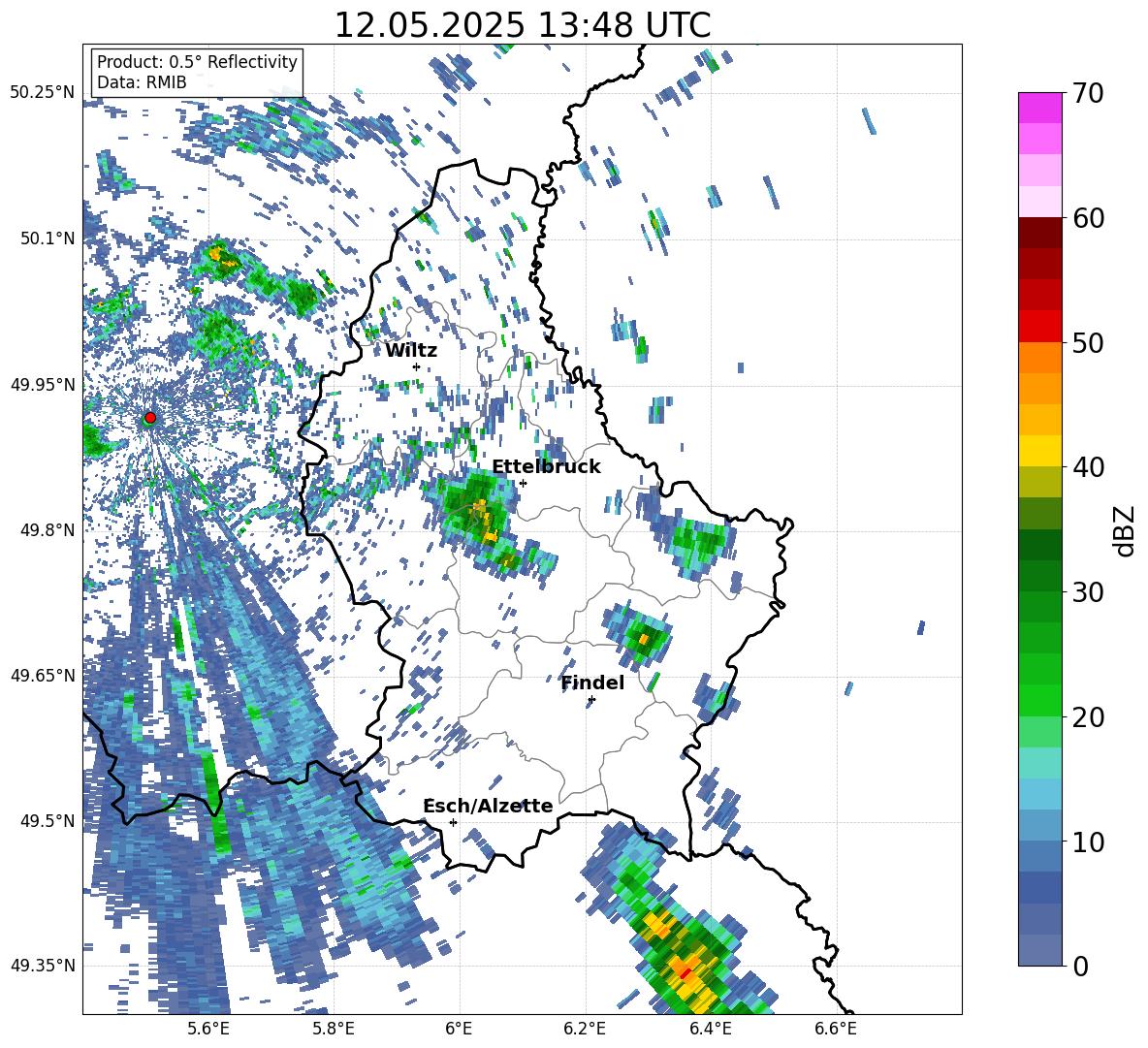The image size is (1148, 1048).
Task: Click the Esch/Alzette city label
Action: point(488,806)
